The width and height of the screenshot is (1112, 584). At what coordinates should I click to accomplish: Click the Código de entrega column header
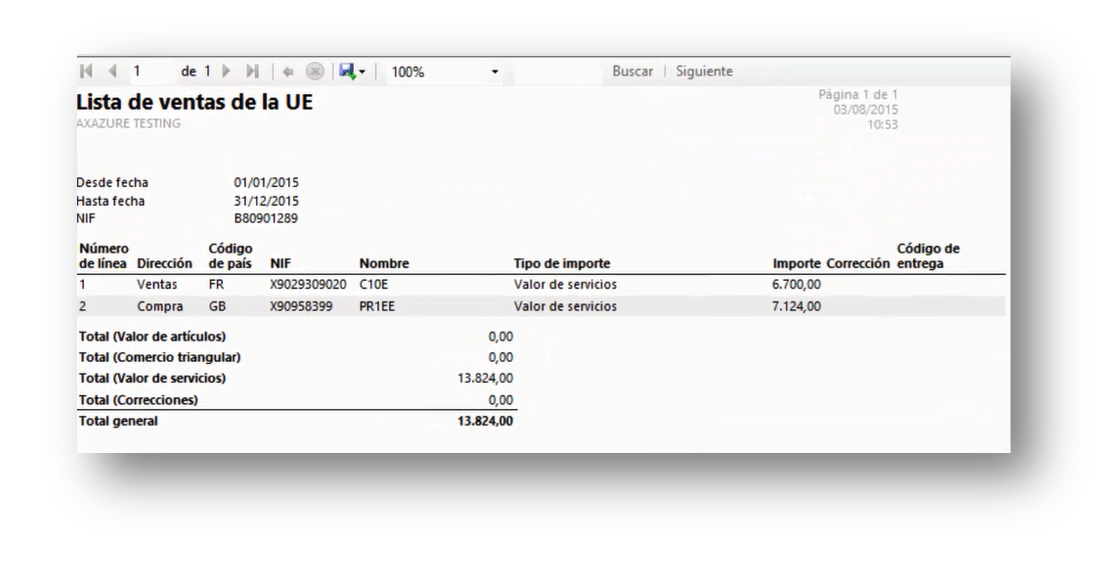click(928, 255)
